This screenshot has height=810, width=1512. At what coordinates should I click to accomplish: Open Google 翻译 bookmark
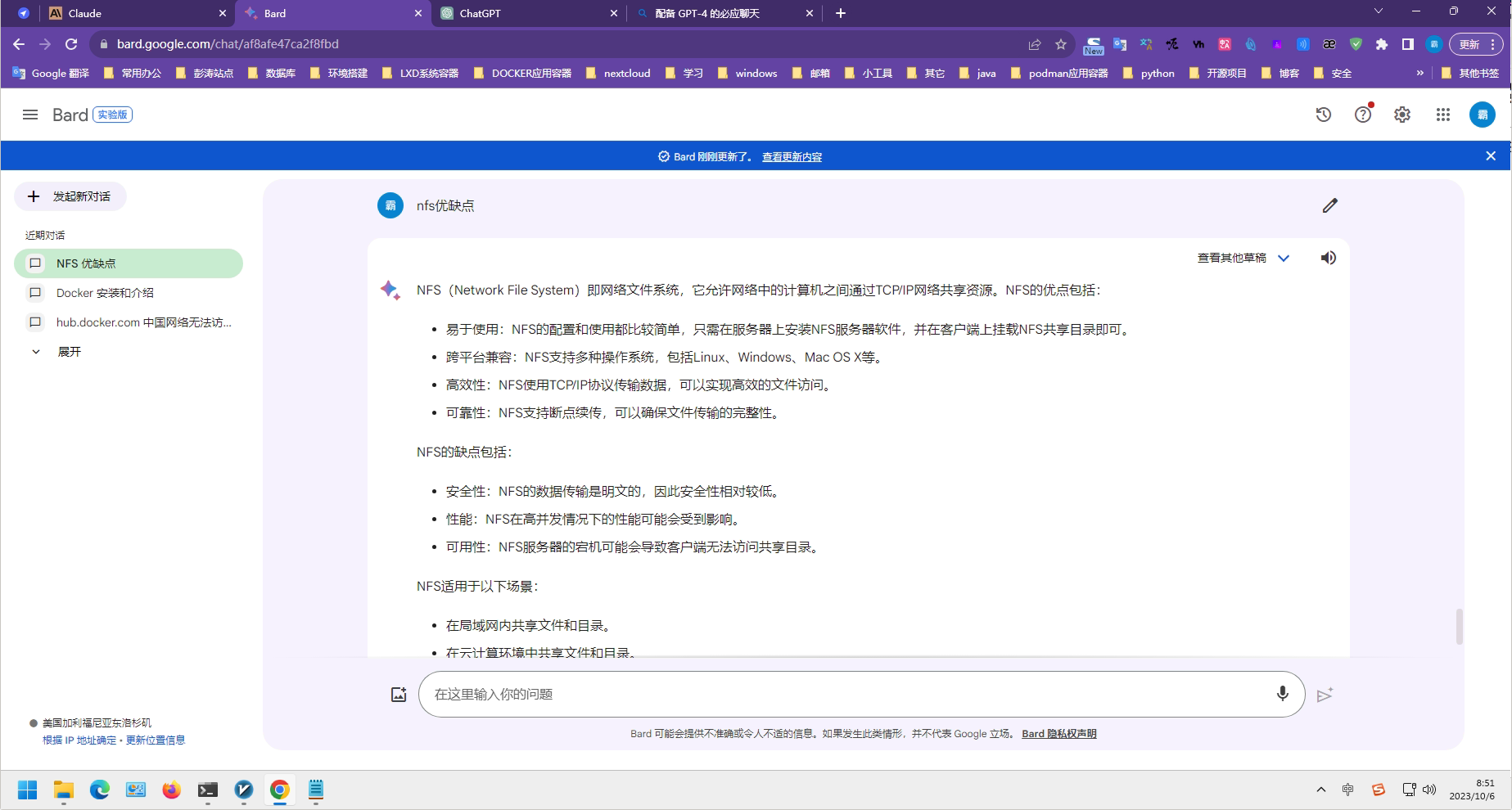[51, 73]
